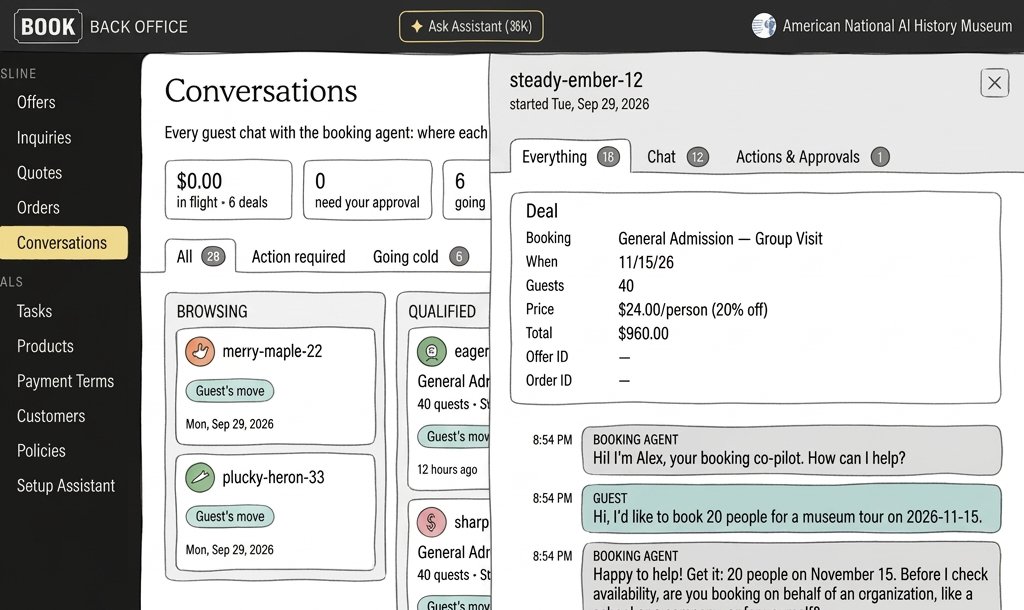Switch to the Chat tab
Viewport: 1024px width, 610px height.
pyautogui.click(x=677, y=157)
